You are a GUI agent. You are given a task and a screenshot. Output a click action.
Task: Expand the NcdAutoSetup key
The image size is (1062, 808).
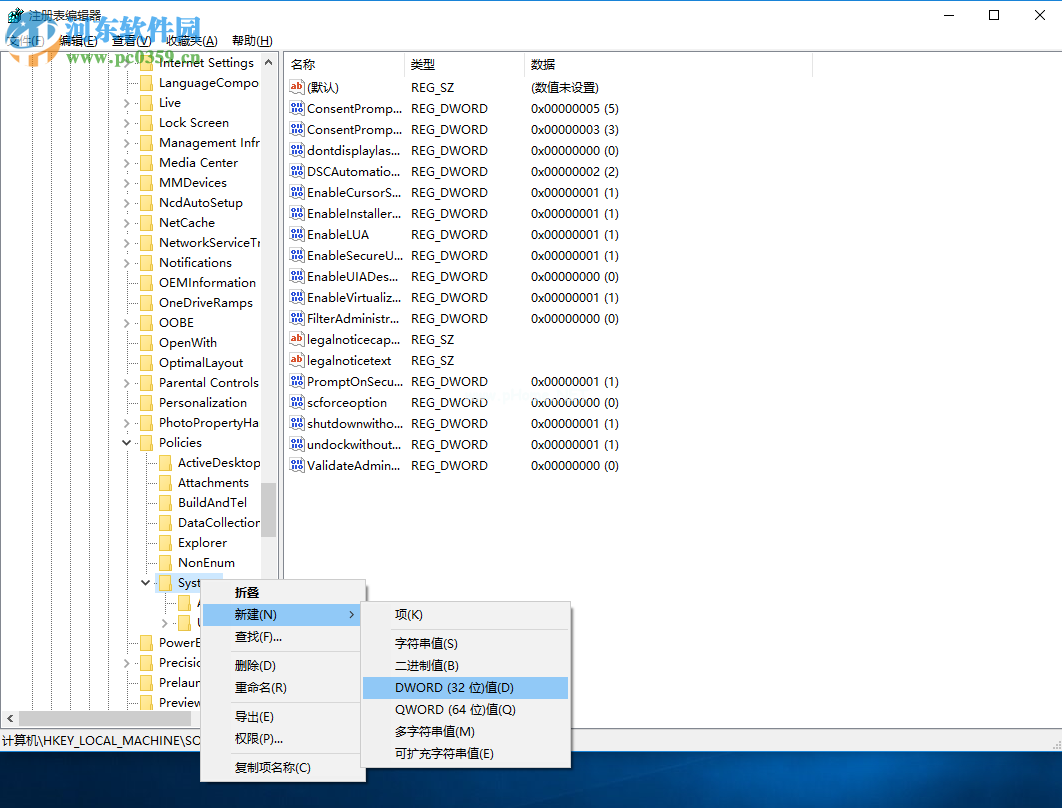(128, 202)
